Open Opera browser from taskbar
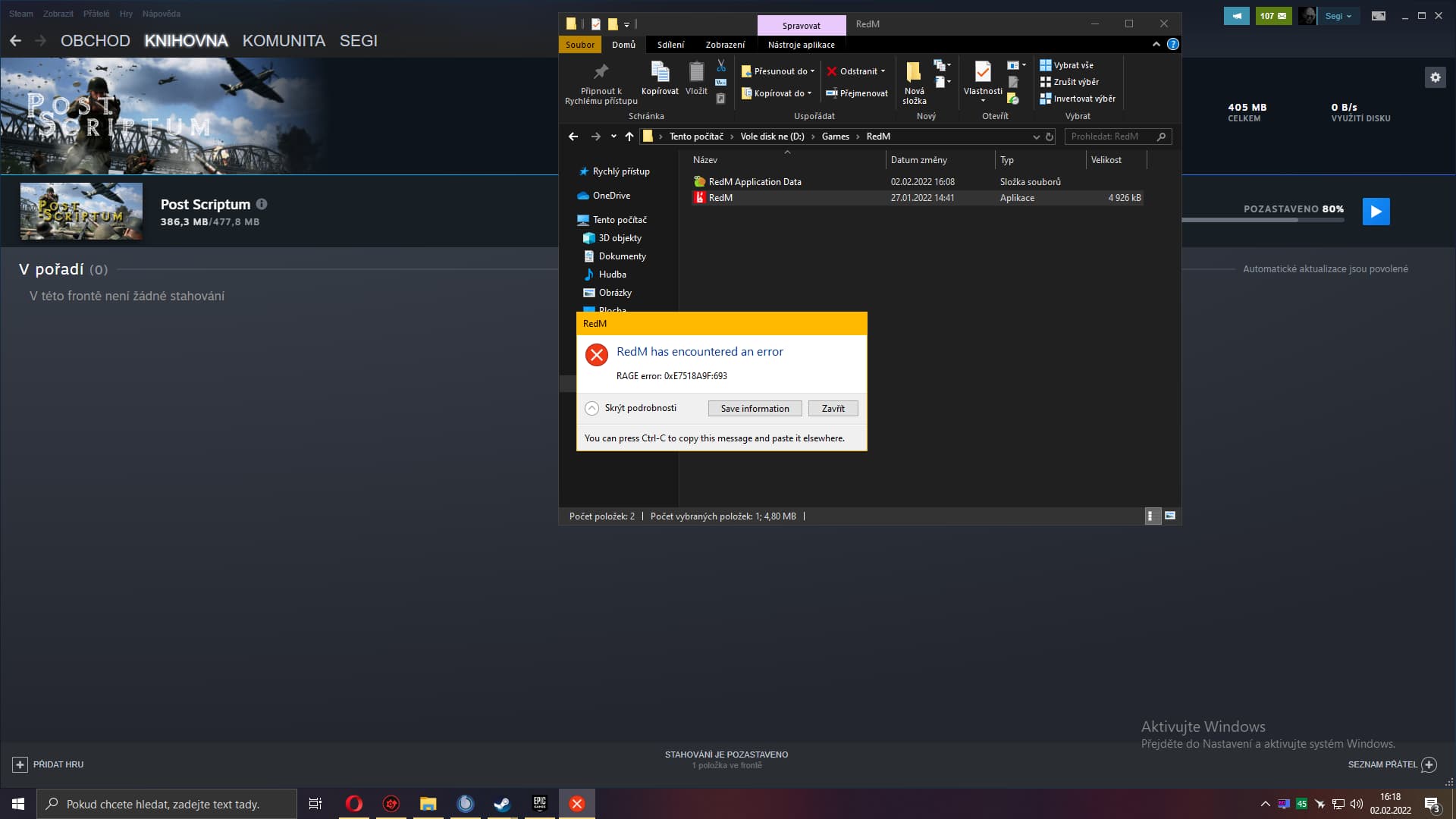This screenshot has width=1456, height=819. pyautogui.click(x=354, y=804)
